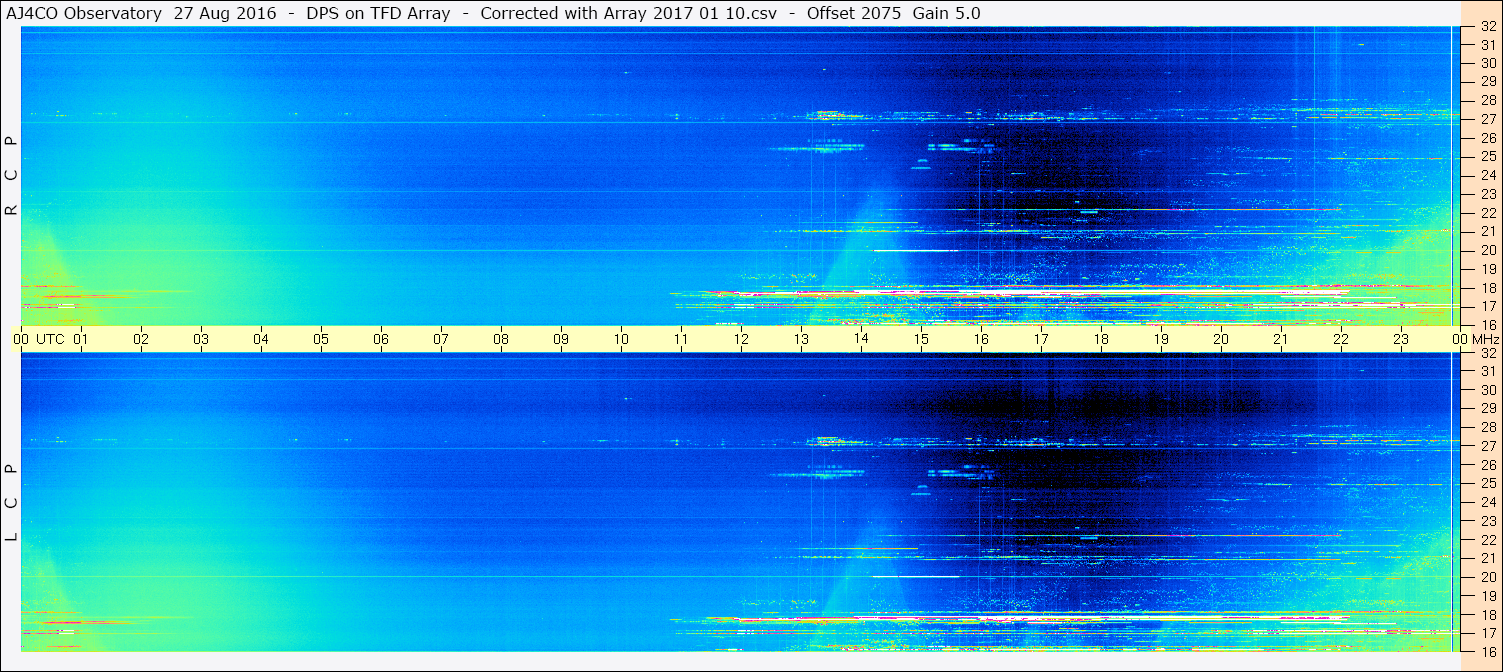Click the 16 MHz tick in RCP panel
Image resolution: width=1503 pixels, height=672 pixels.
1487,325
